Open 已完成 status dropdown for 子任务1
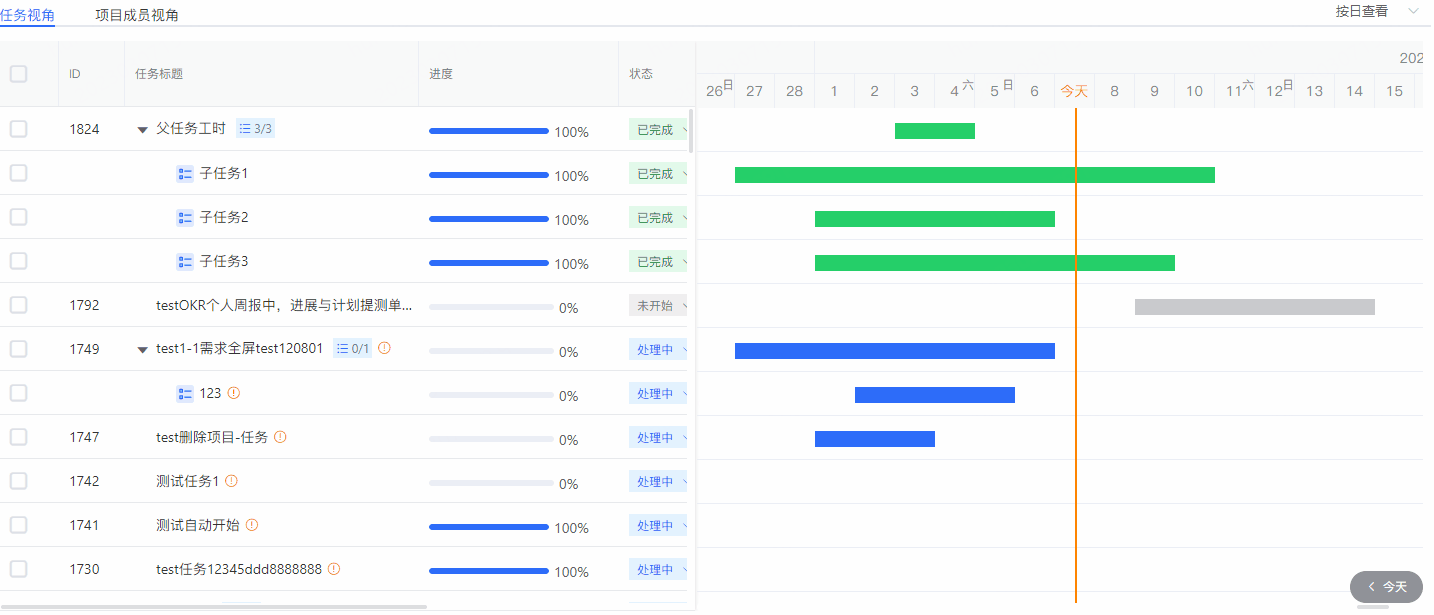The image size is (1434, 615). 658,174
